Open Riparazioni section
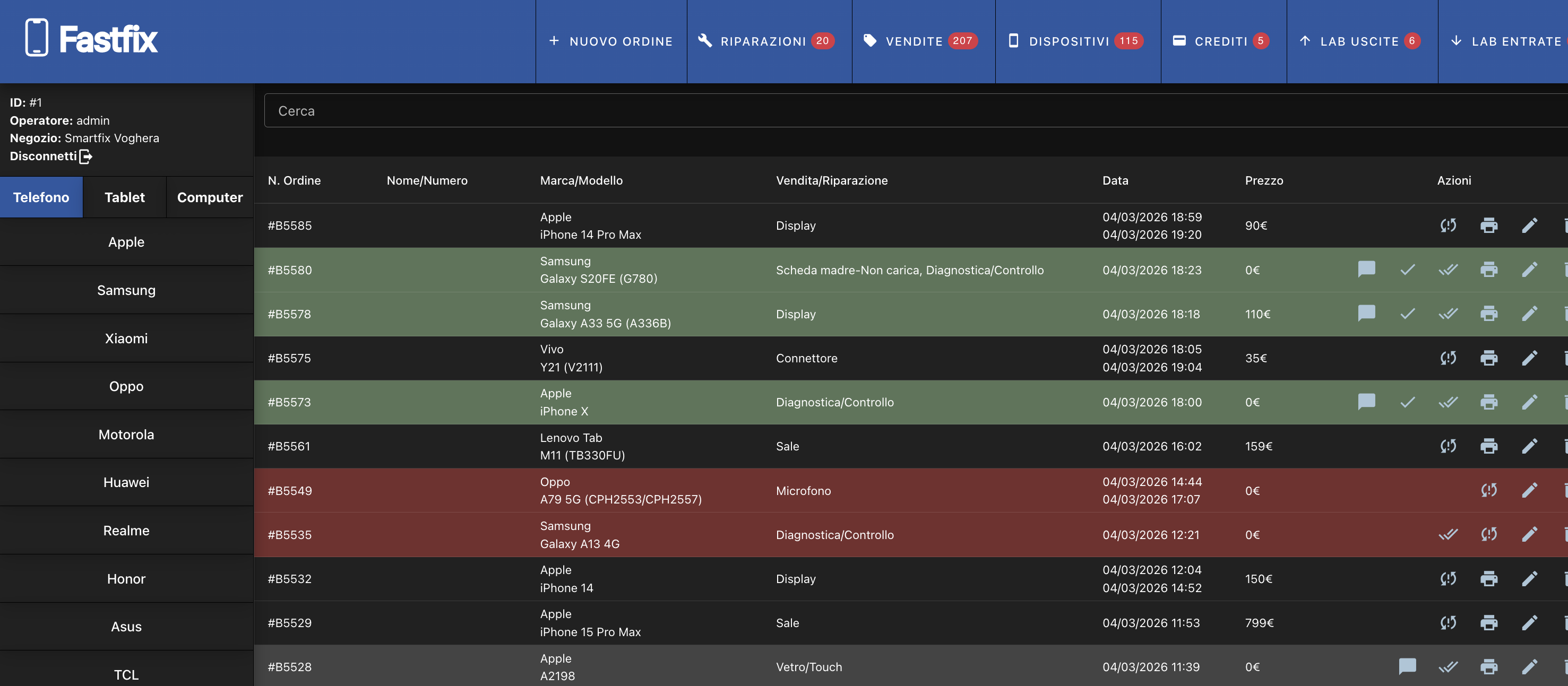1568x686 pixels. point(769,41)
